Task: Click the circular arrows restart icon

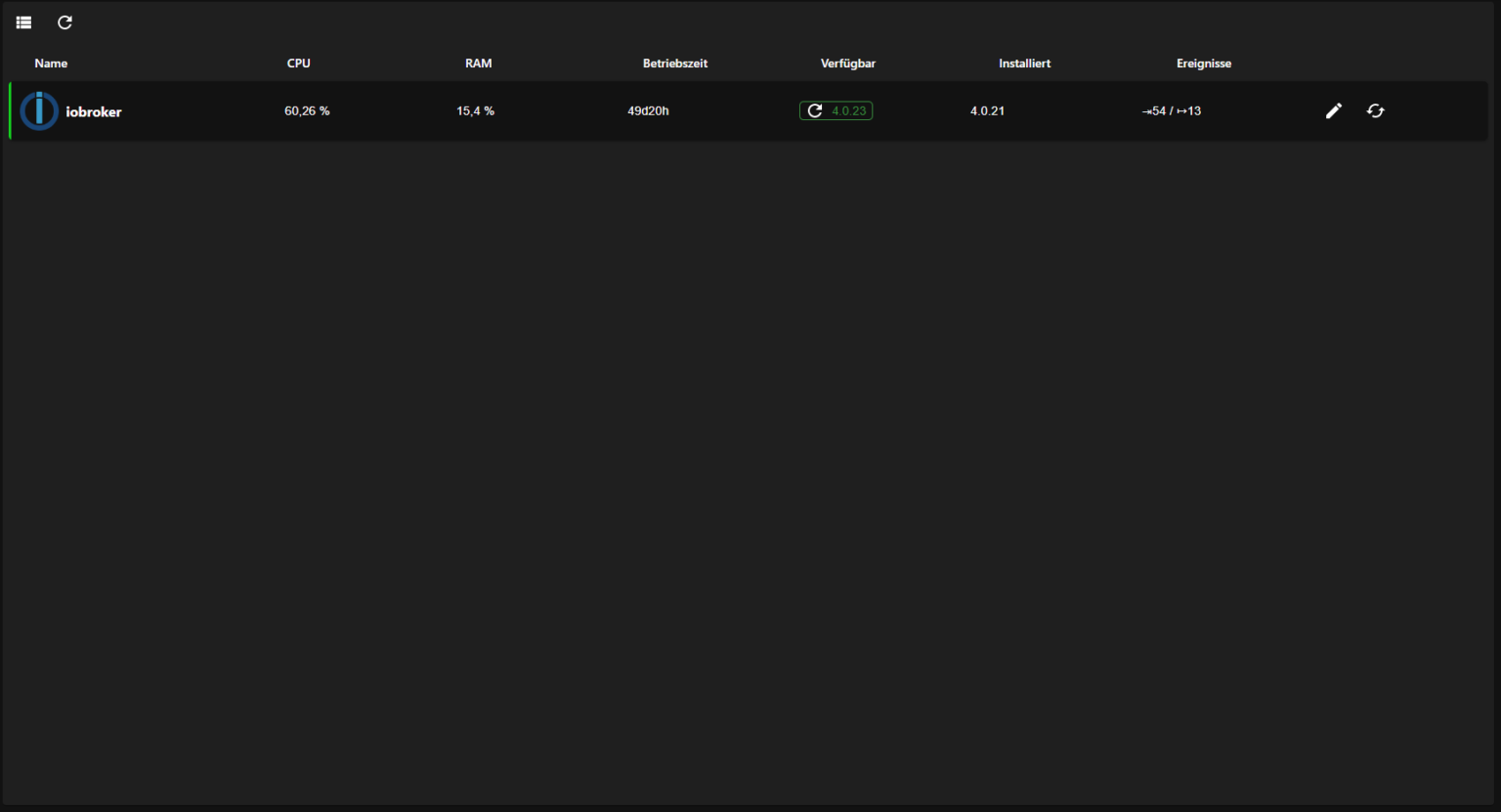Action: (x=1376, y=110)
